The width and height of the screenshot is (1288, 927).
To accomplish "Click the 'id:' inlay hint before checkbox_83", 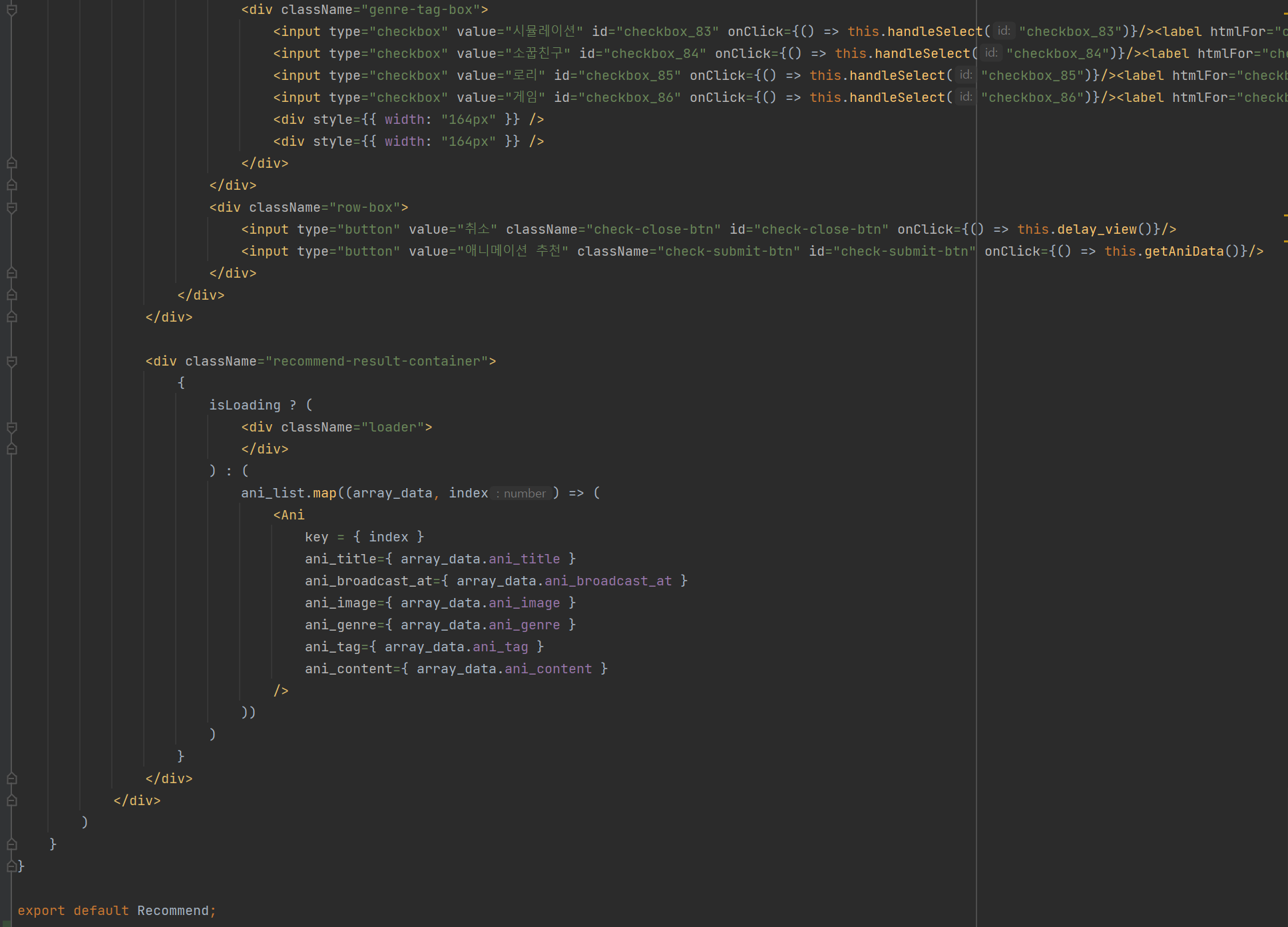I will tap(1002, 31).
